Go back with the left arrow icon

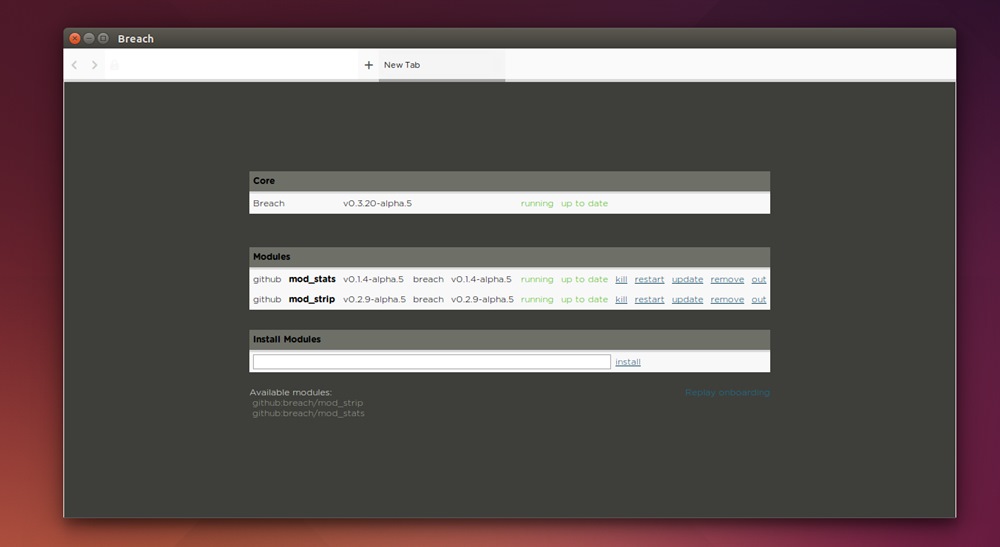[x=75, y=65]
